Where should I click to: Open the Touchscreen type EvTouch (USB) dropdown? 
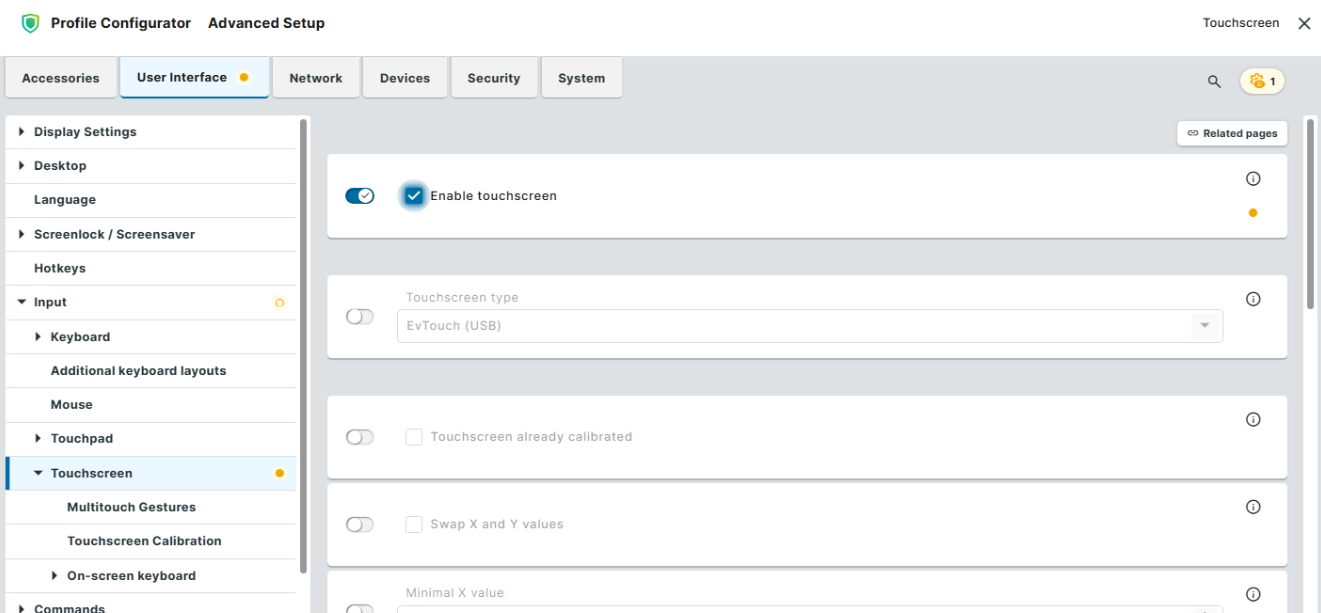click(810, 325)
